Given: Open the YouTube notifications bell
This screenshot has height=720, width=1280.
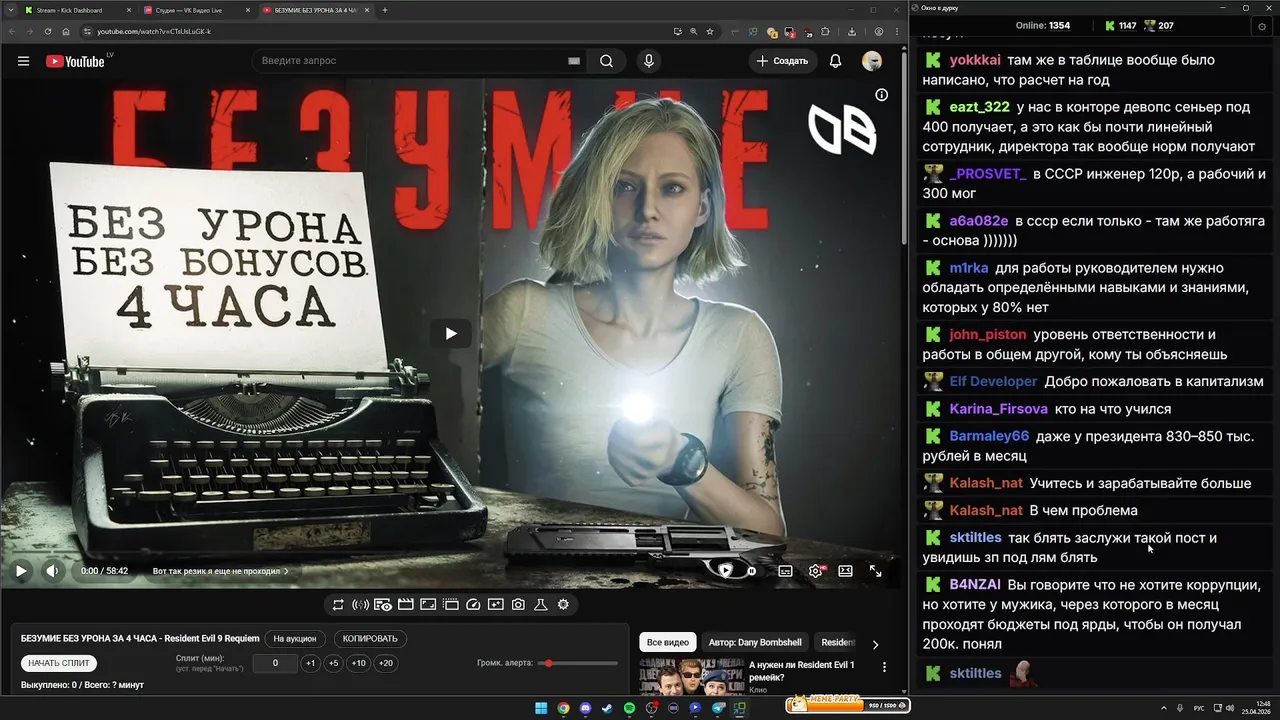Looking at the screenshot, I should click(835, 61).
